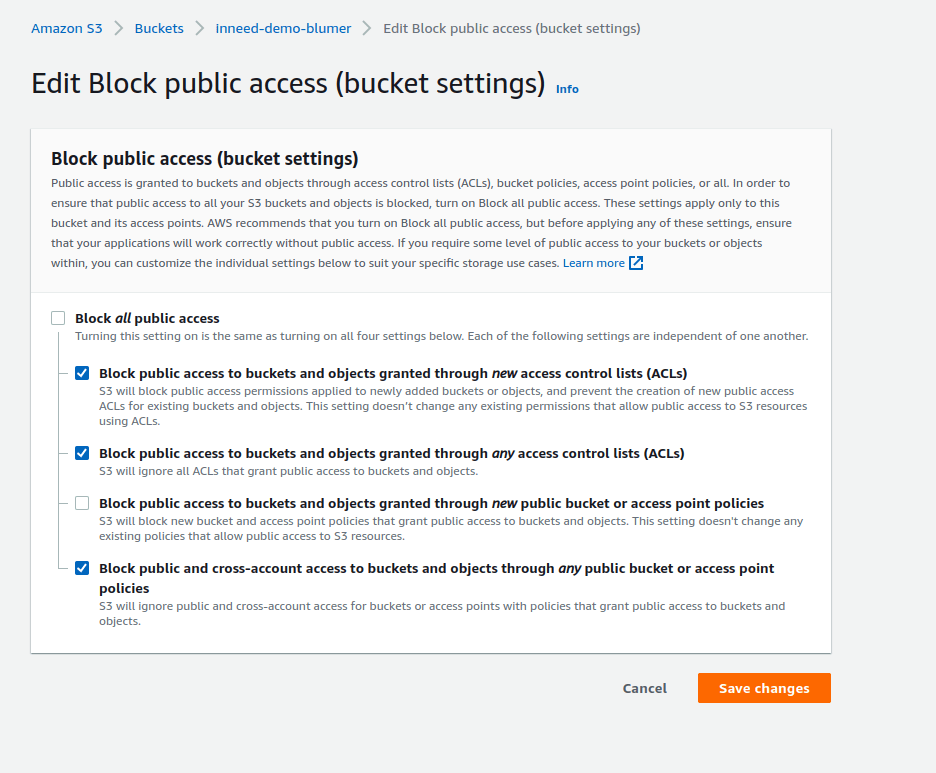Check blocking new public bucket or access point policies

click(x=81, y=503)
